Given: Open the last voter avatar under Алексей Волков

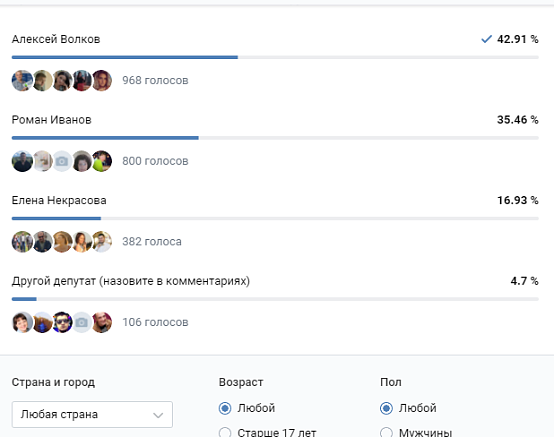Looking at the screenshot, I should coord(102,80).
